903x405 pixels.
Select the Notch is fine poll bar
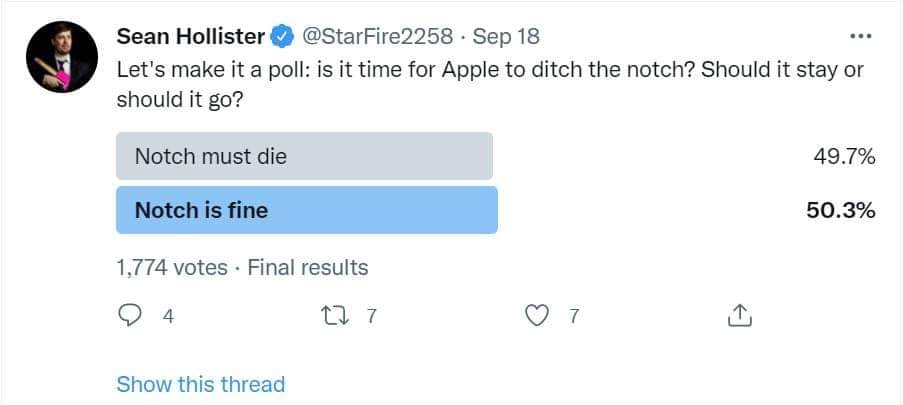coord(306,210)
